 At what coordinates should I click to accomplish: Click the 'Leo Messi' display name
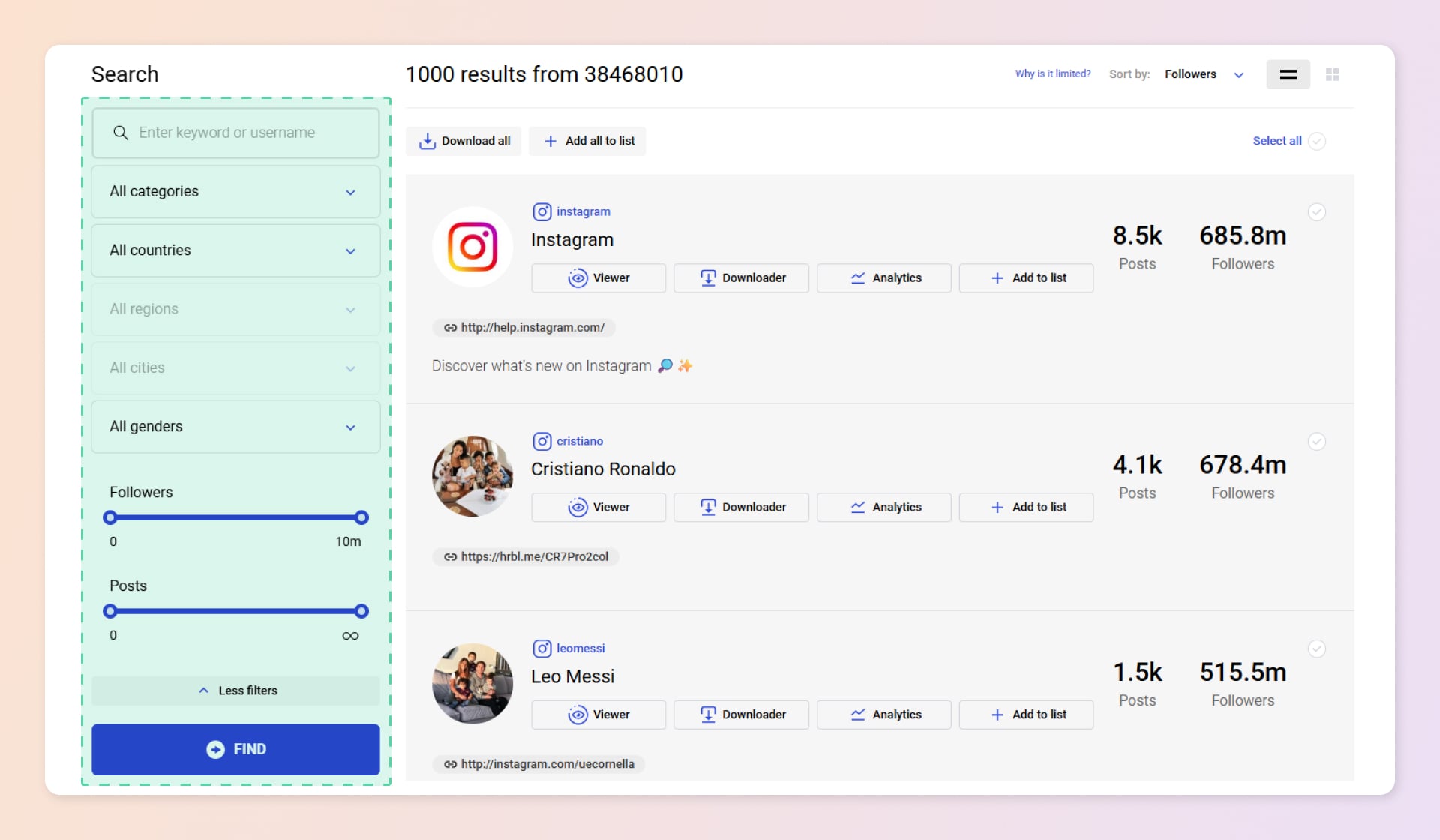click(x=573, y=676)
